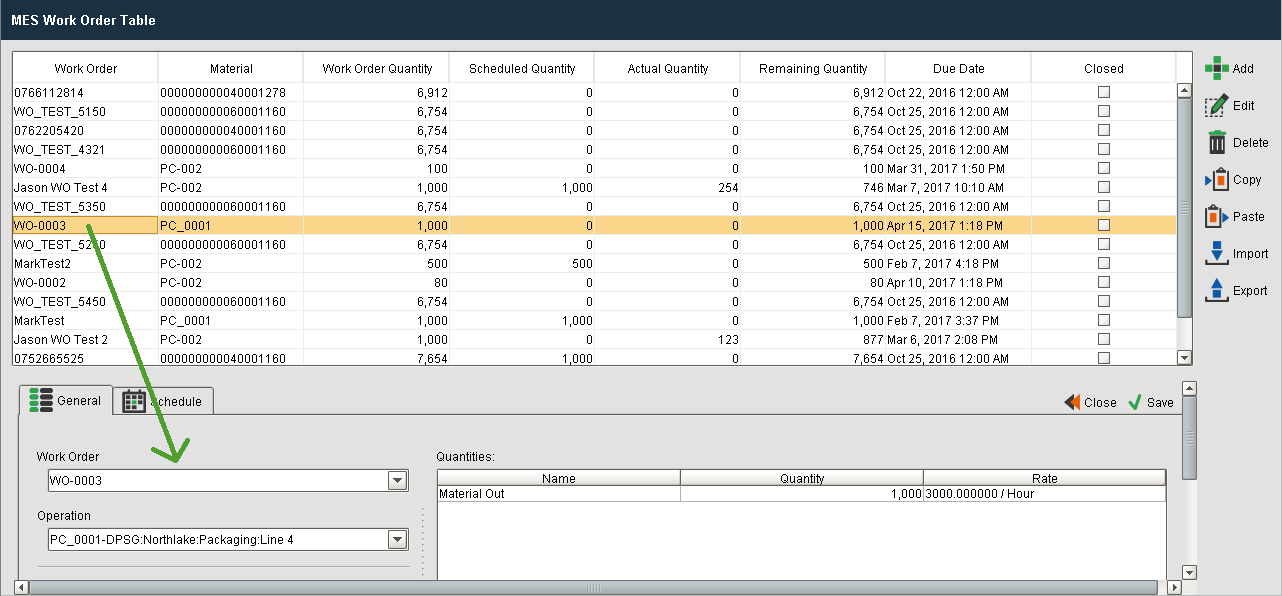Viewport: 1282px width, 596px height.
Task: Click the Import icon
Action: tap(1216, 254)
